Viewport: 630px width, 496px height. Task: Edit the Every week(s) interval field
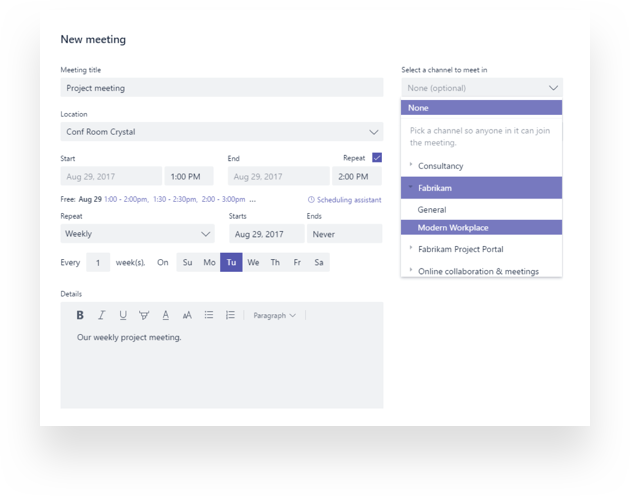(x=98, y=262)
